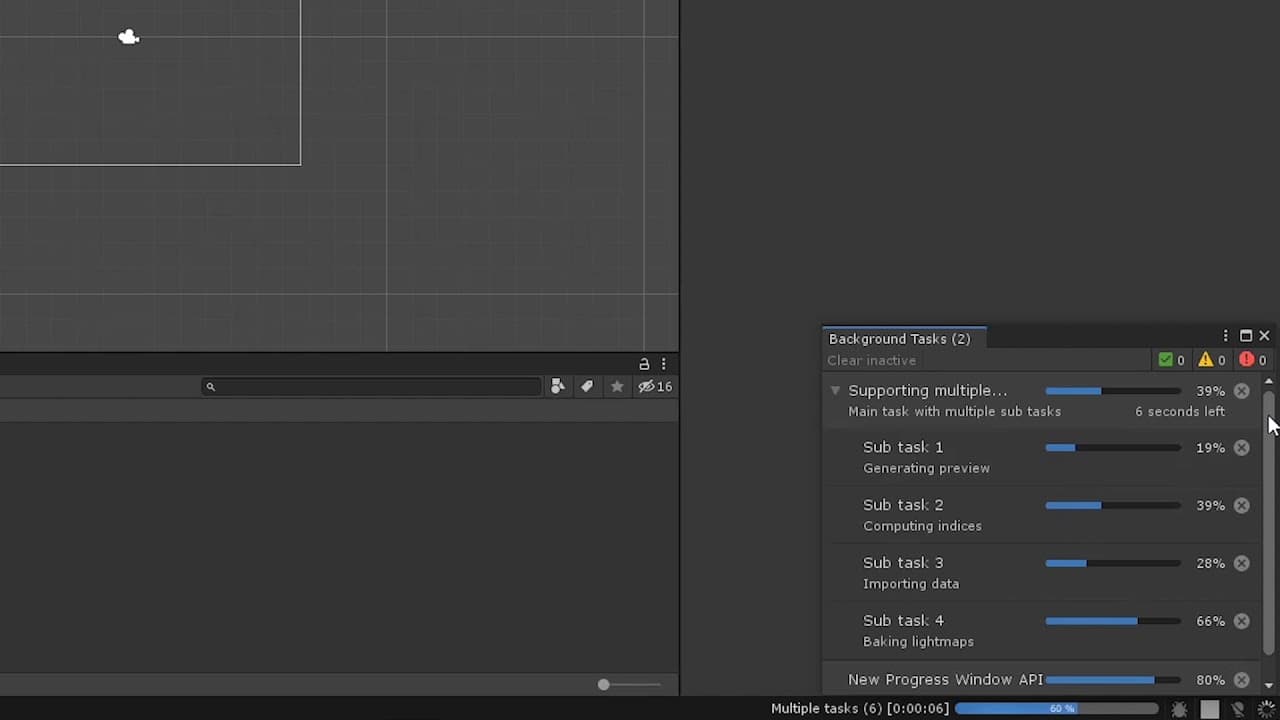Screen dimensions: 1280x720
Task: Toggle the yellow warning tasks filter
Action: coord(1212,361)
